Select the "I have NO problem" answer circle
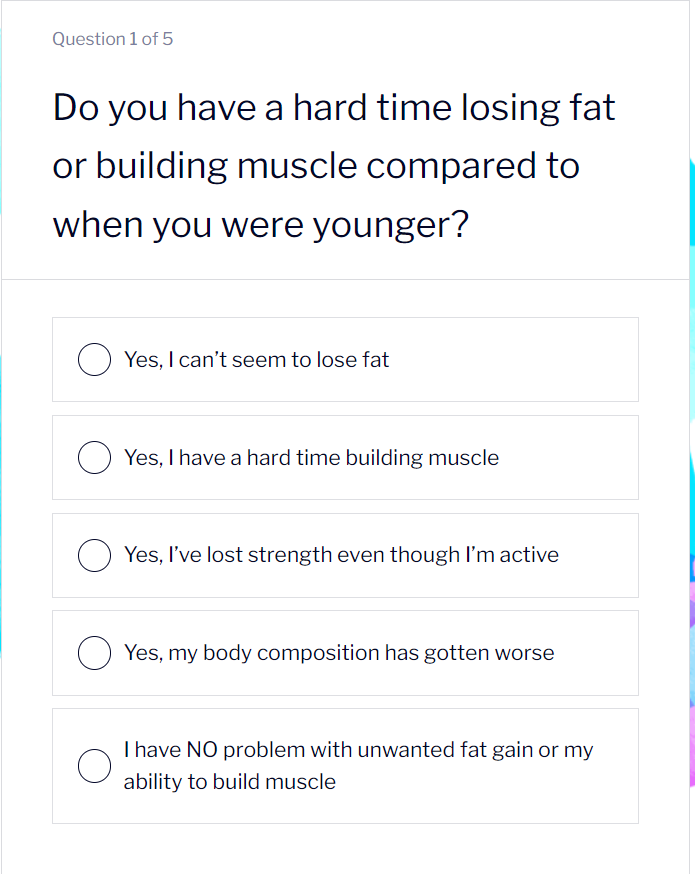Viewport: 695px width, 877px height. point(94,766)
